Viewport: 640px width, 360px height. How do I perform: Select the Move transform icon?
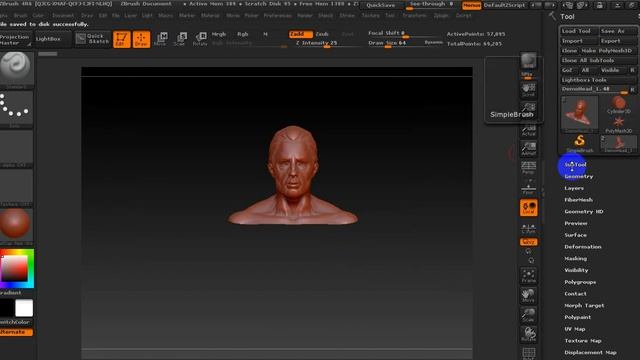click(161, 39)
